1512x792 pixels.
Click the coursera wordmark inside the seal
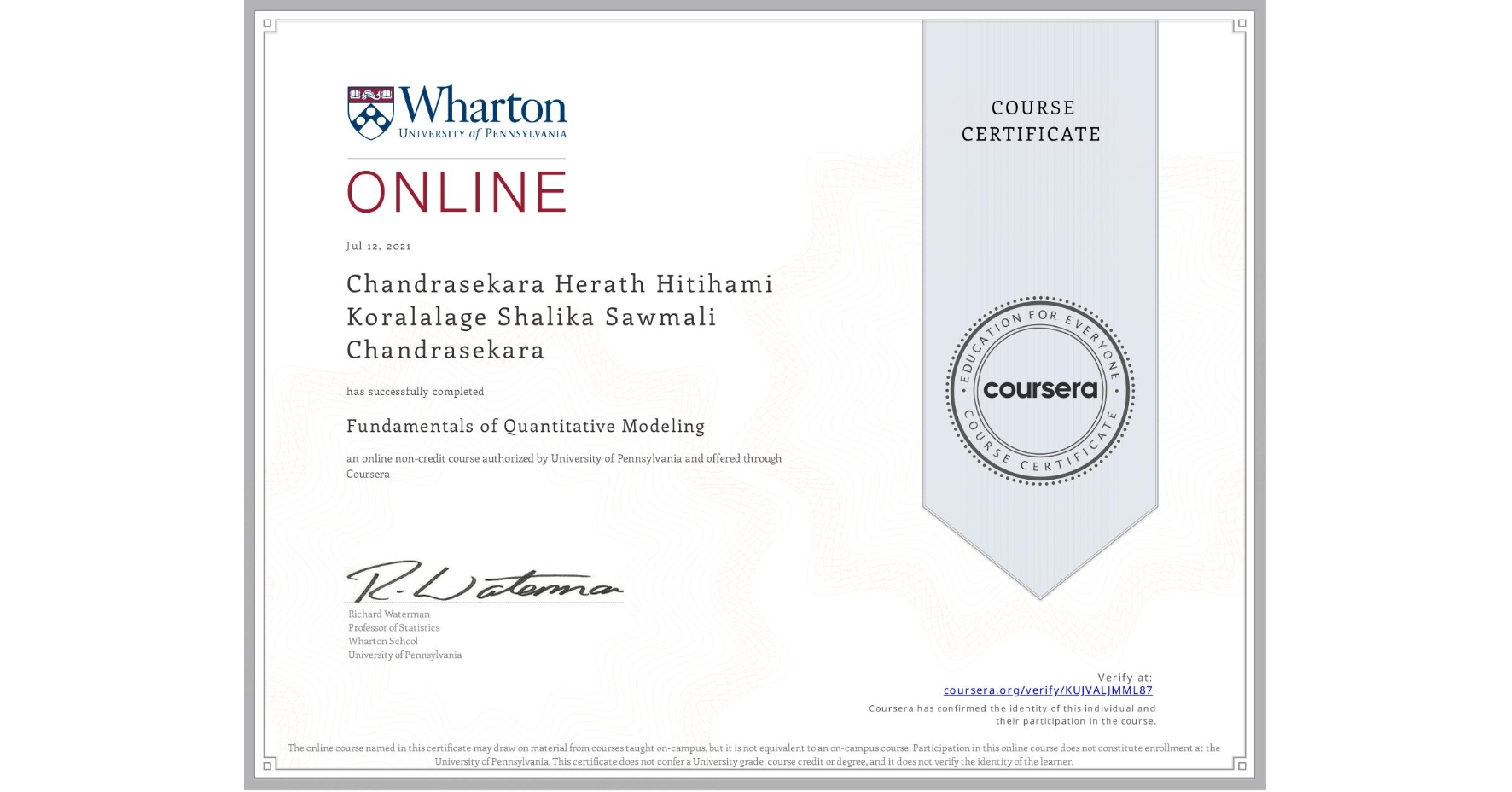coord(1039,390)
